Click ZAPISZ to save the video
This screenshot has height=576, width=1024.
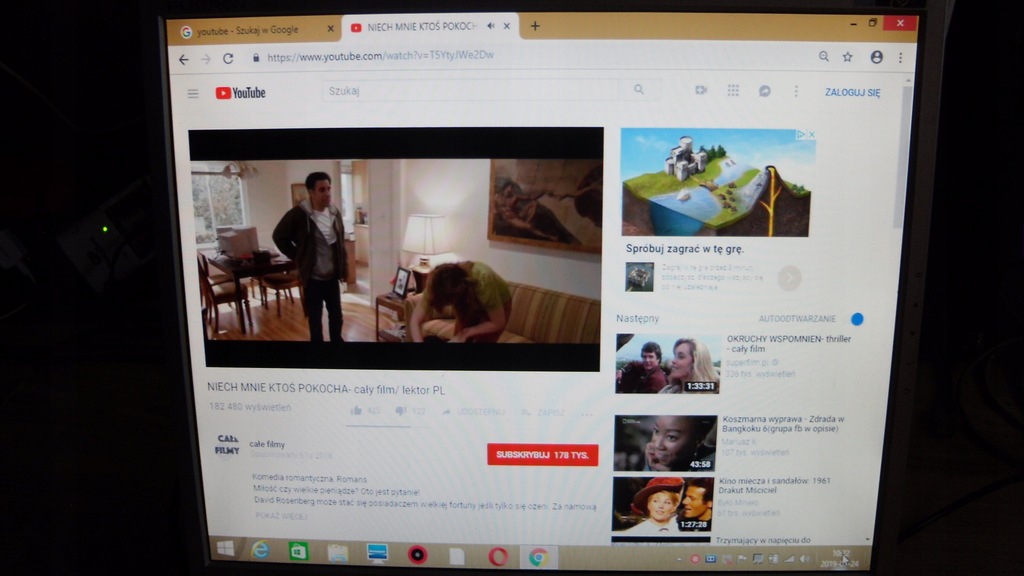click(543, 413)
